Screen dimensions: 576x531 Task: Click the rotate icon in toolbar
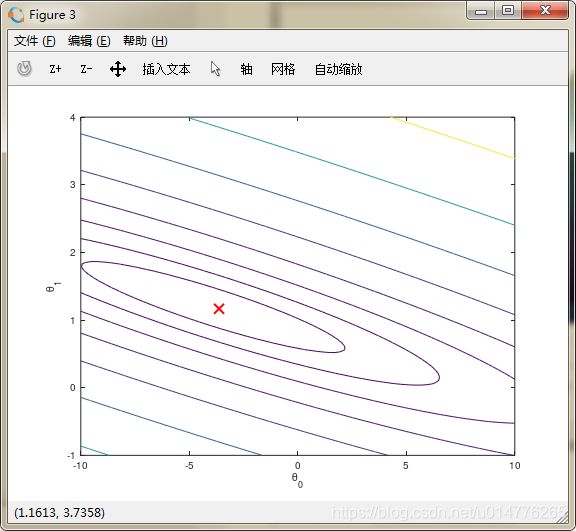pyautogui.click(x=24, y=69)
